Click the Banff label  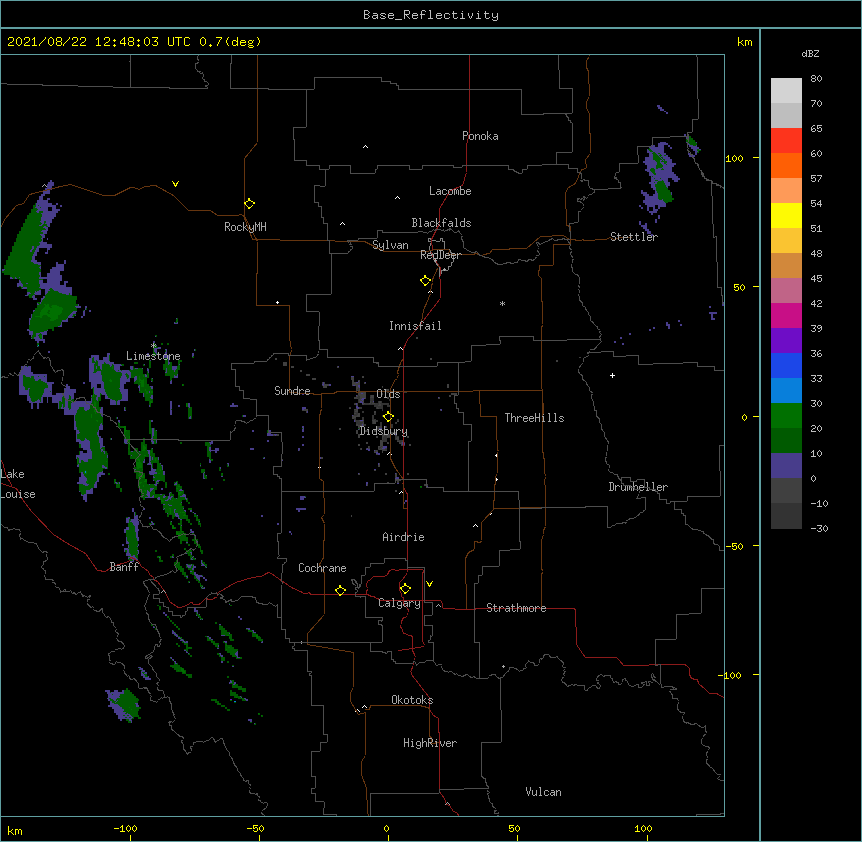click(x=124, y=567)
